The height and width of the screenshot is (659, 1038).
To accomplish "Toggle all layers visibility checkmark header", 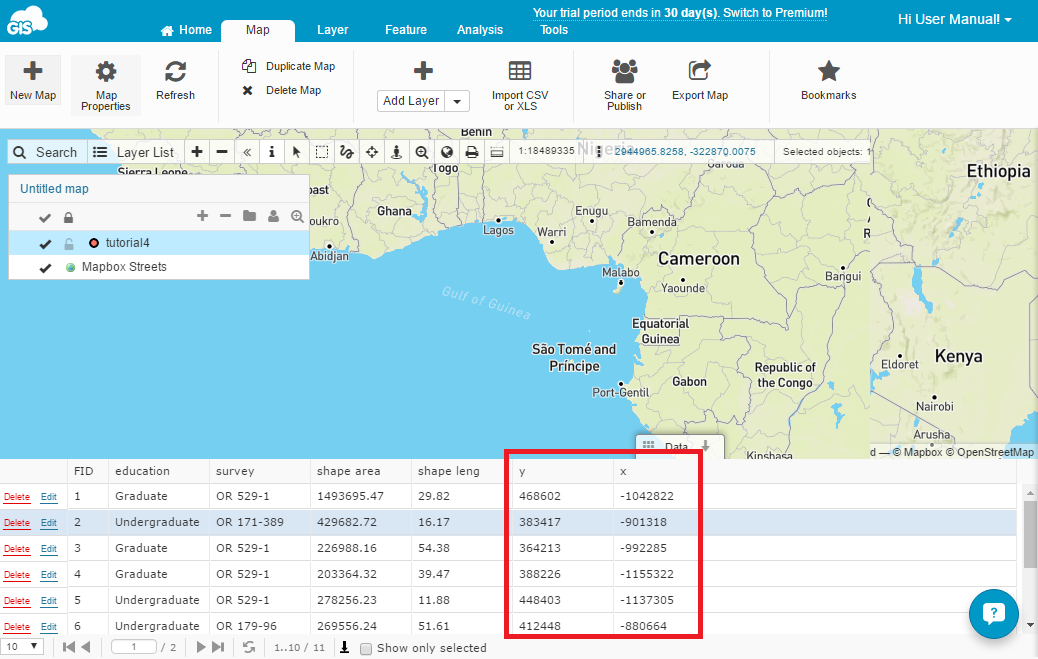I will 45,217.
